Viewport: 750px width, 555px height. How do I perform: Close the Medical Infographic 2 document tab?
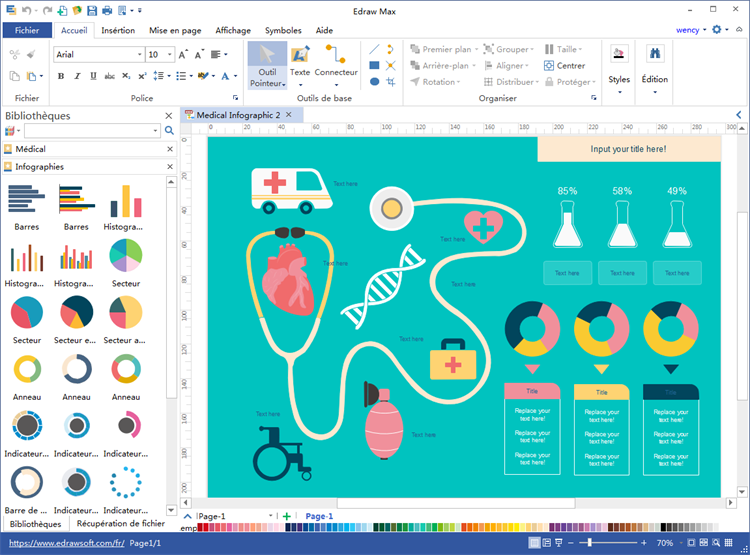[288, 115]
